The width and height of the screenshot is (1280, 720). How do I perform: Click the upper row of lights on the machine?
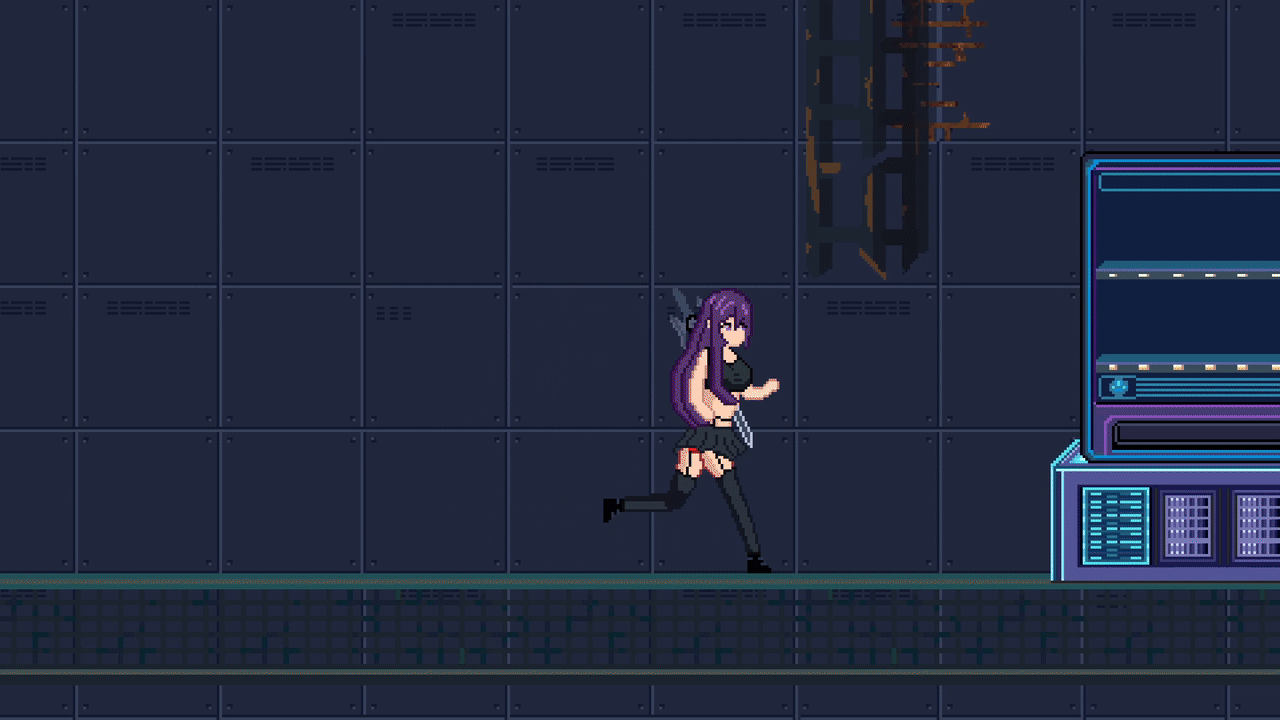(x=1188, y=274)
